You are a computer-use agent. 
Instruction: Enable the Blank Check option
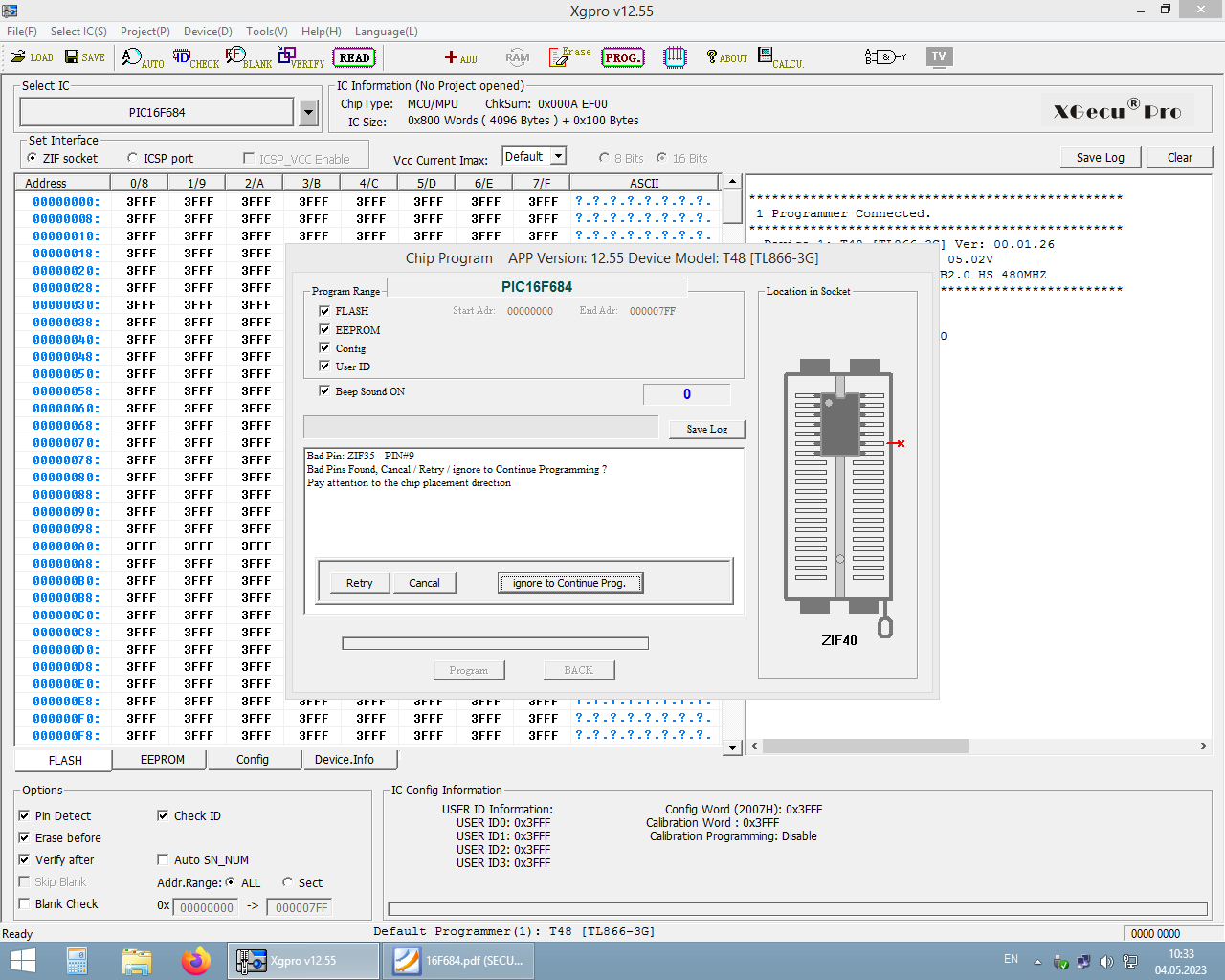pyautogui.click(x=24, y=903)
